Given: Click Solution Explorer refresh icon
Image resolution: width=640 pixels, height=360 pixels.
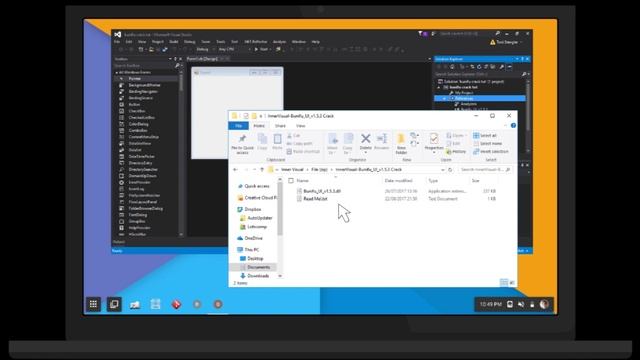Looking at the screenshot, I should pos(479,67).
